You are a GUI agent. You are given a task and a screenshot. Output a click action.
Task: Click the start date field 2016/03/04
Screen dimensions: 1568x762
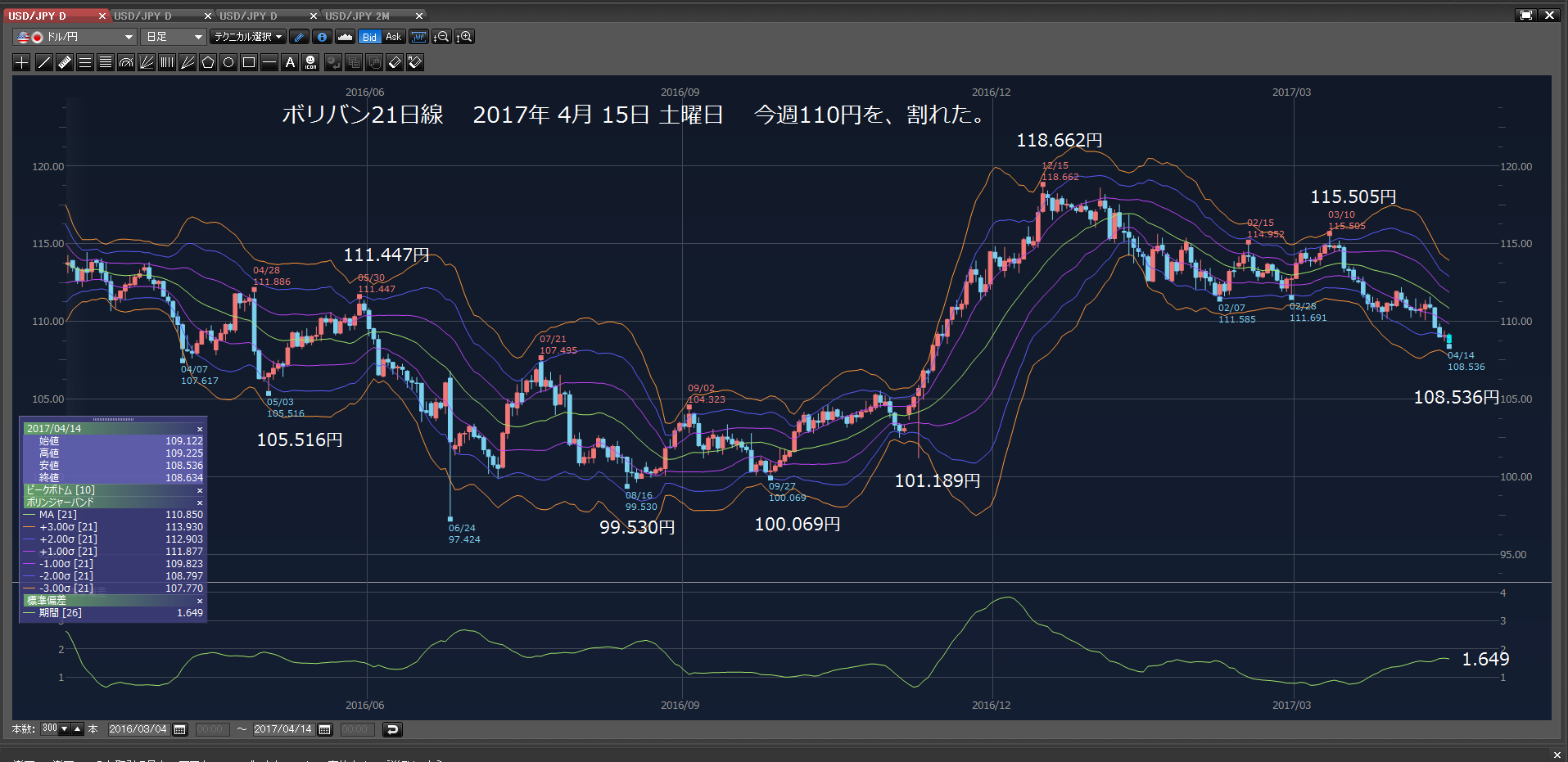click(138, 729)
